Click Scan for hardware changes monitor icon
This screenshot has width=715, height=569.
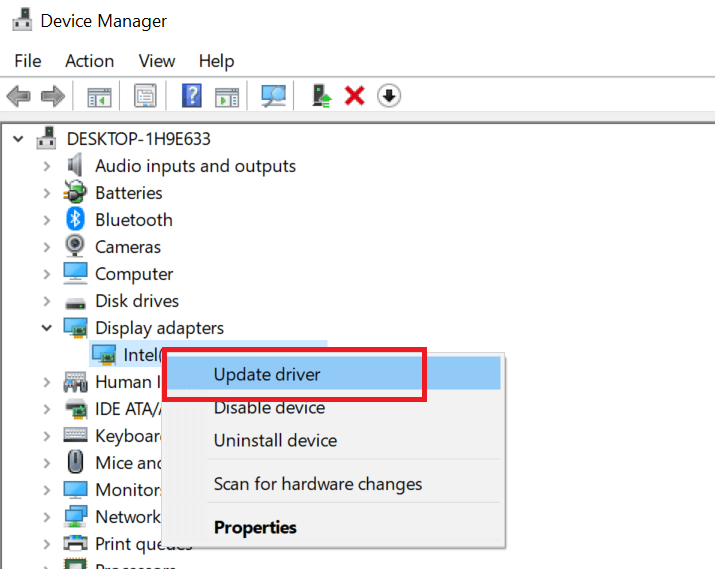[x=273, y=96]
